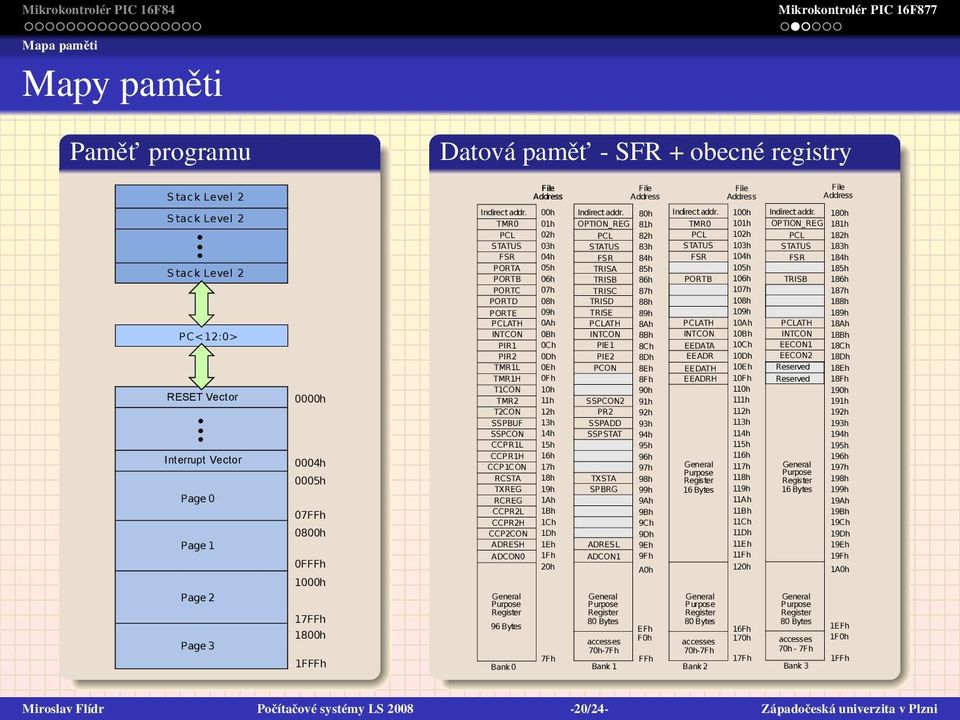Image resolution: width=960 pixels, height=720 pixels.
Task: Click the 1FFFh address label
Action: coord(310,664)
